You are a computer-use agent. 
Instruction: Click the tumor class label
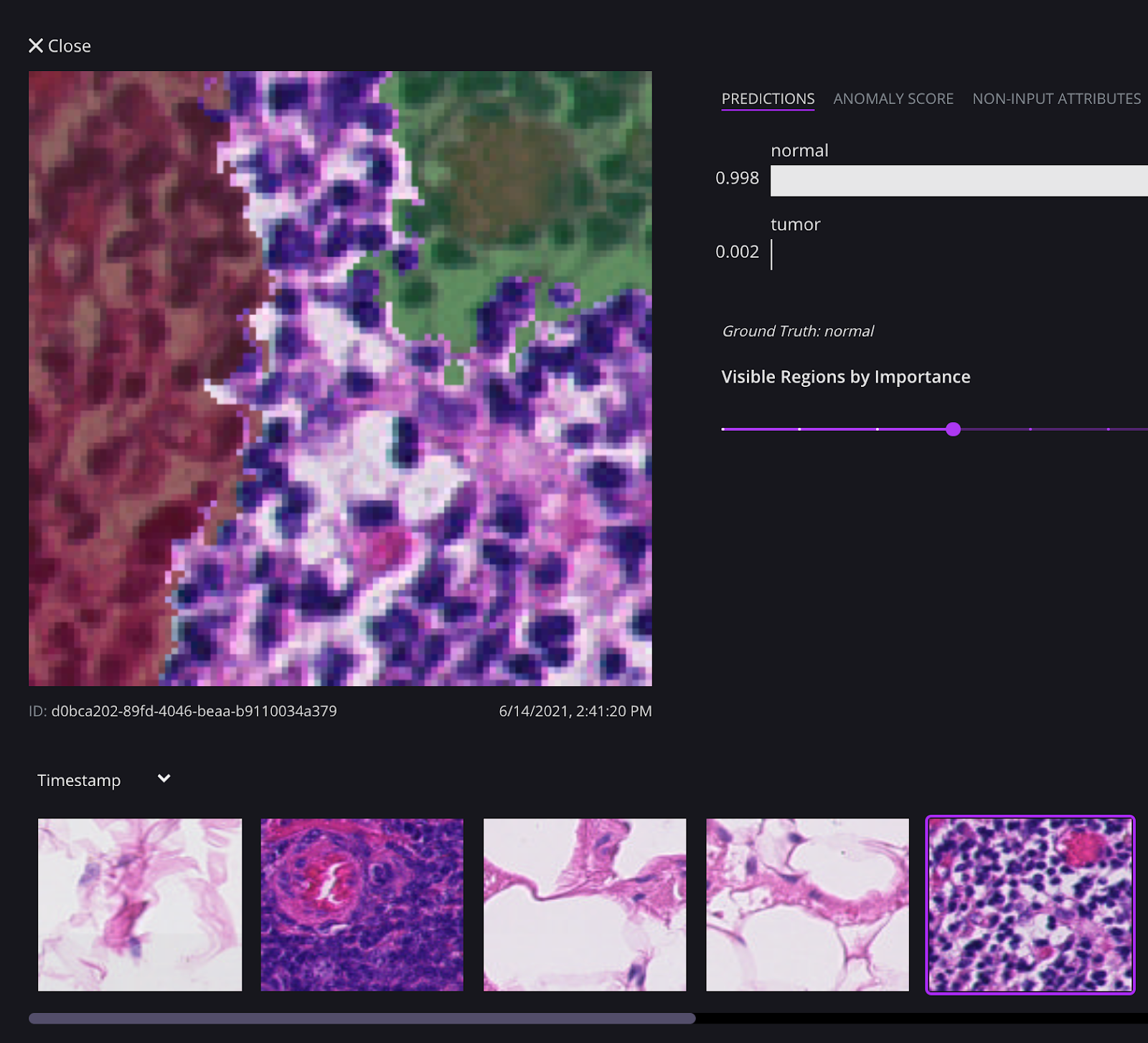tap(795, 225)
